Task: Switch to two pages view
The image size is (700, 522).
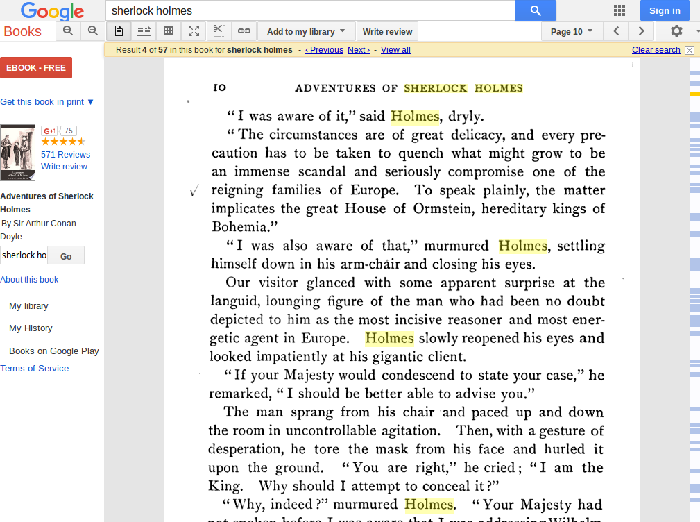Action: point(144,31)
